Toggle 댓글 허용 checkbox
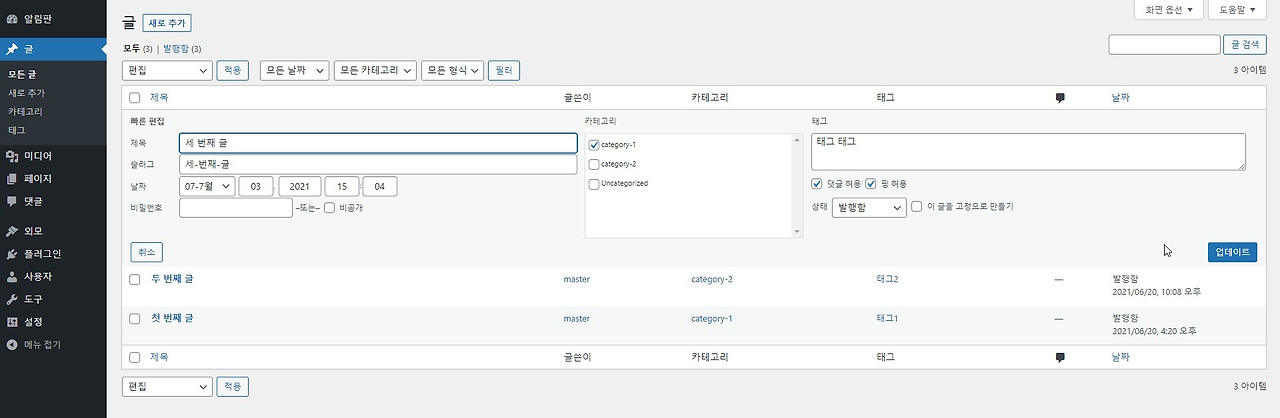This screenshot has width=1280, height=418. [x=819, y=184]
